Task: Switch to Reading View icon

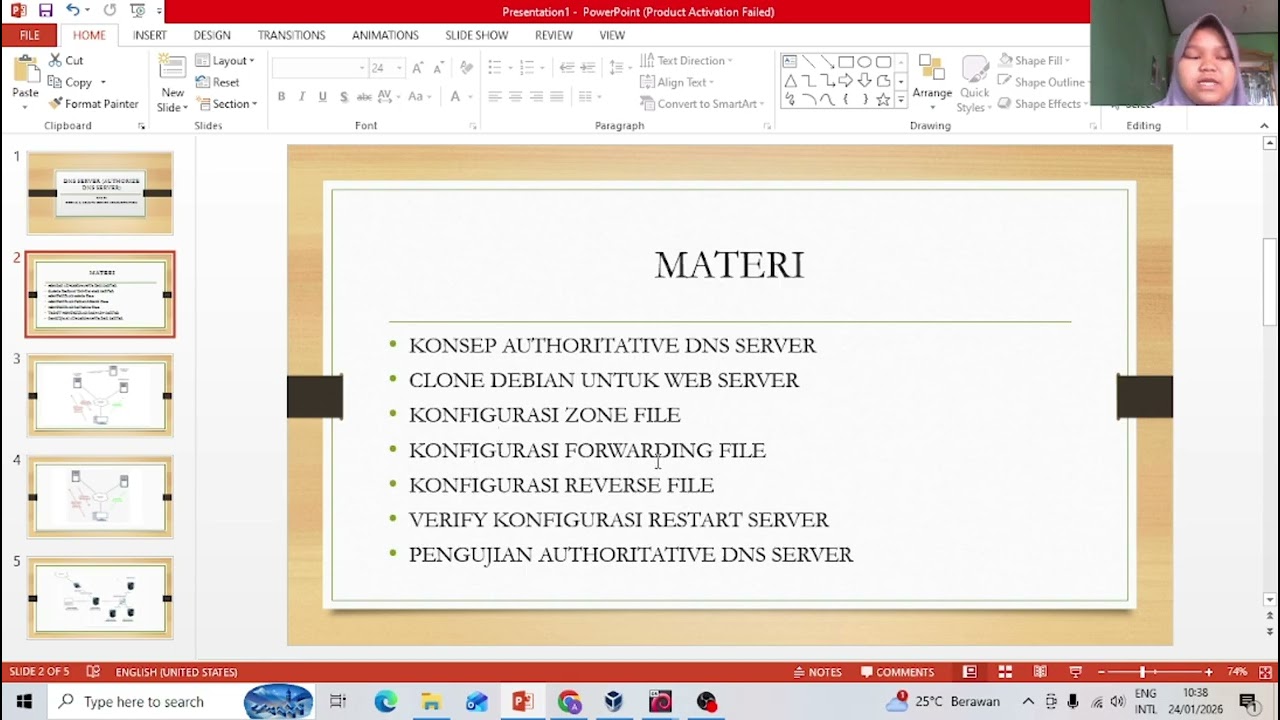Action: (1040, 672)
